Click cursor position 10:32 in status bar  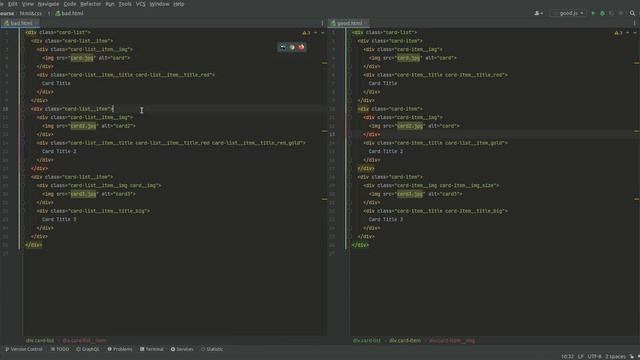(x=567, y=356)
